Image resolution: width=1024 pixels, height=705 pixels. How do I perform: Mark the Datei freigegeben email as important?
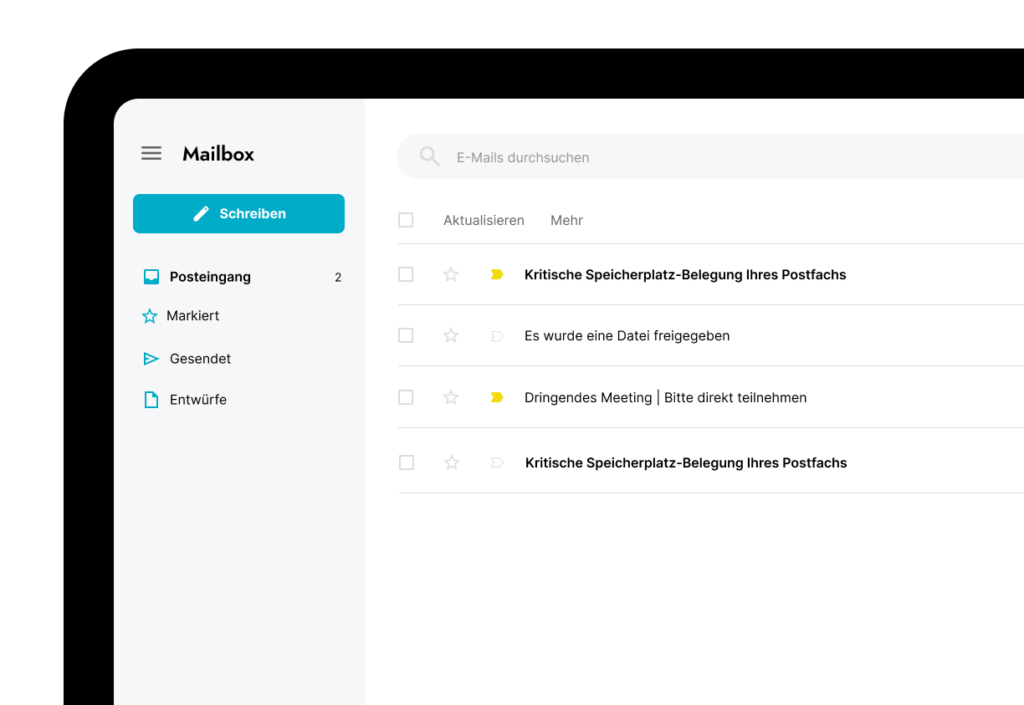[497, 336]
